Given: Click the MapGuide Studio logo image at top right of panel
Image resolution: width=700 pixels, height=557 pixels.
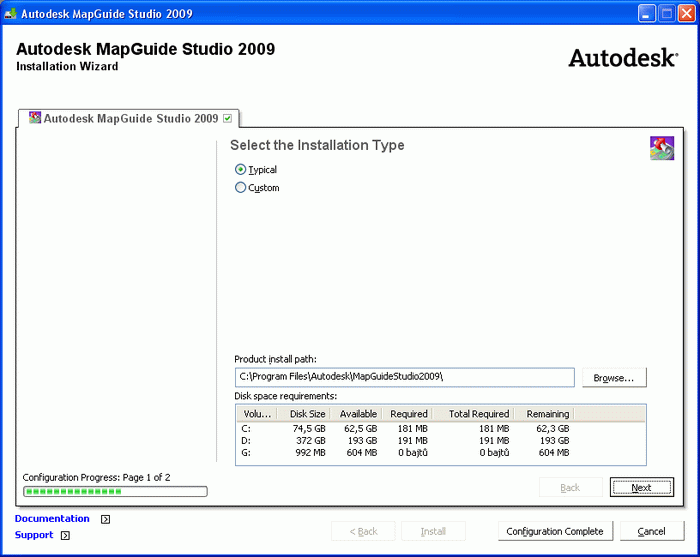Looking at the screenshot, I should (x=662, y=148).
